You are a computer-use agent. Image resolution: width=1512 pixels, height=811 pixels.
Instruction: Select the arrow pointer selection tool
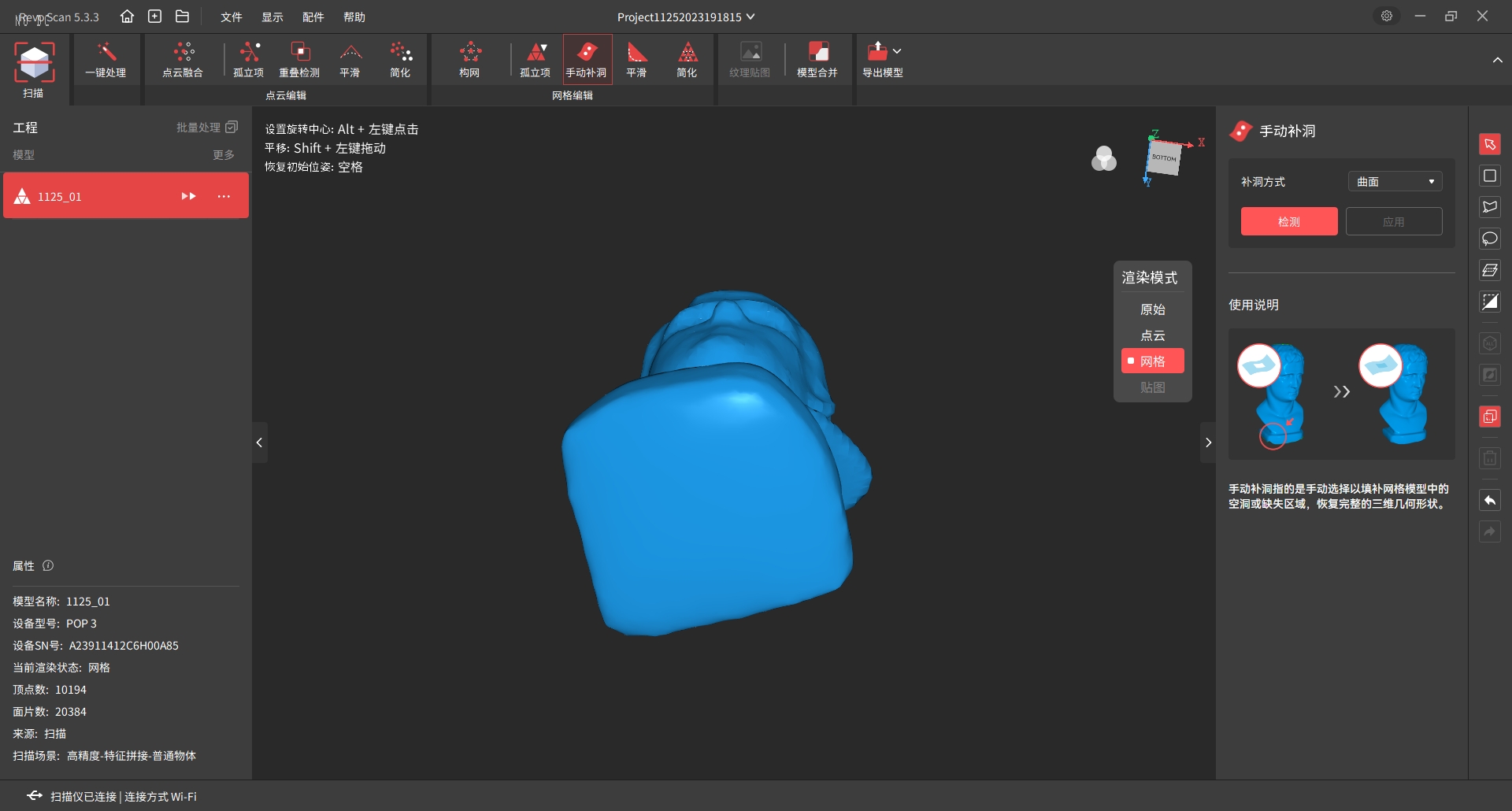click(1490, 144)
